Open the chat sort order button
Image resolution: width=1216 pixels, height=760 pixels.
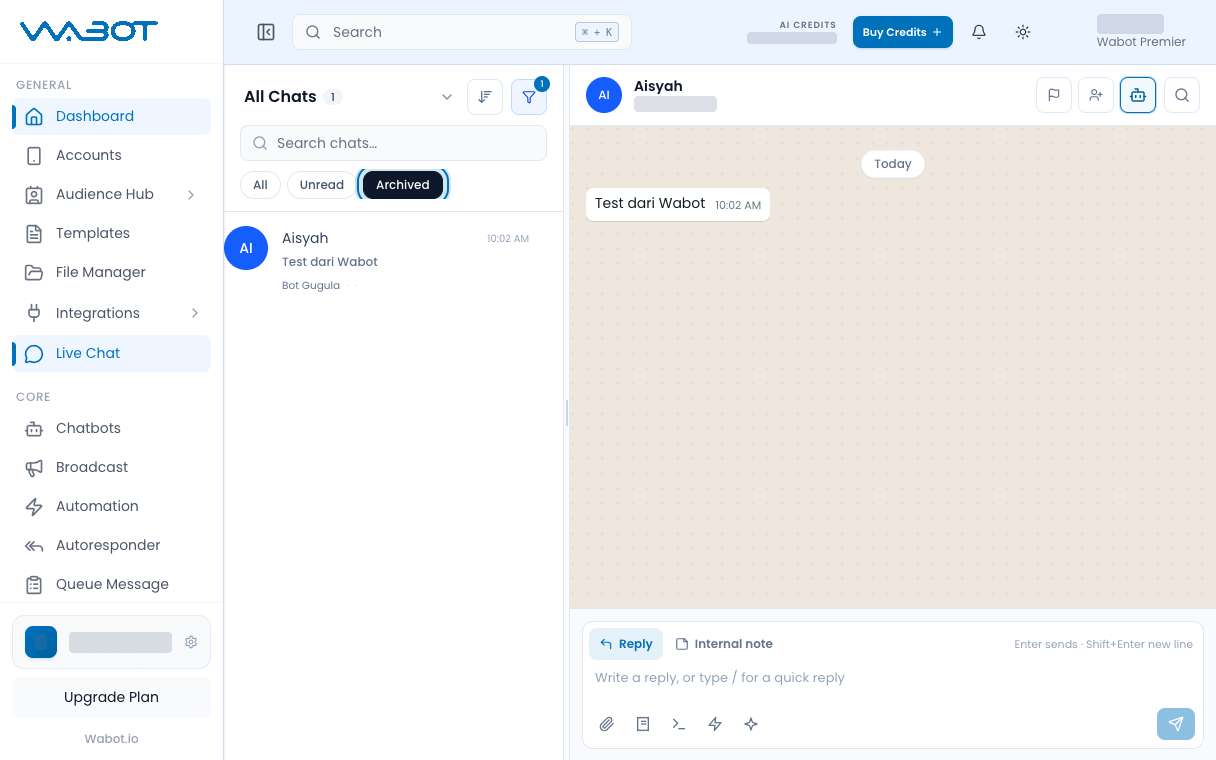pos(485,97)
